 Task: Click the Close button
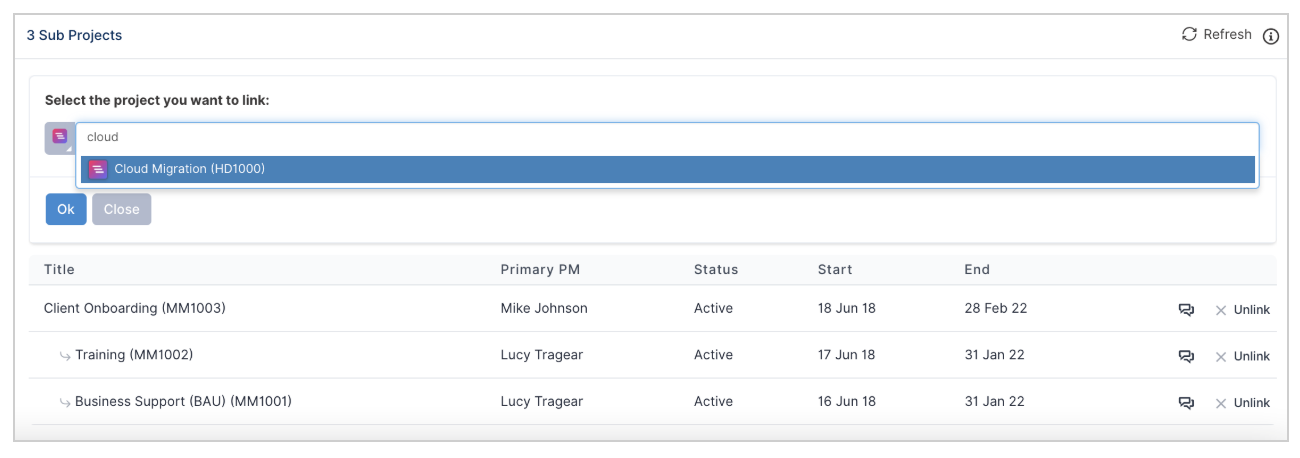(122, 209)
